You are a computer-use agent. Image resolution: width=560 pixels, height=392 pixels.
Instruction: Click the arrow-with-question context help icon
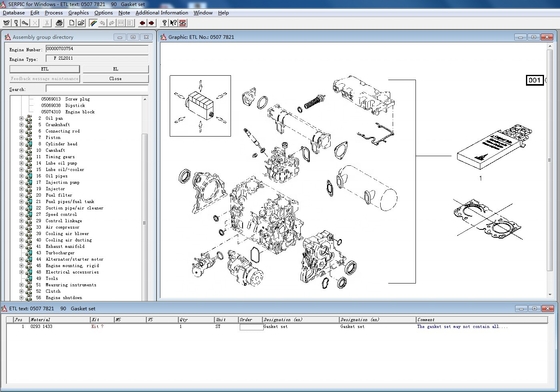(173, 23)
